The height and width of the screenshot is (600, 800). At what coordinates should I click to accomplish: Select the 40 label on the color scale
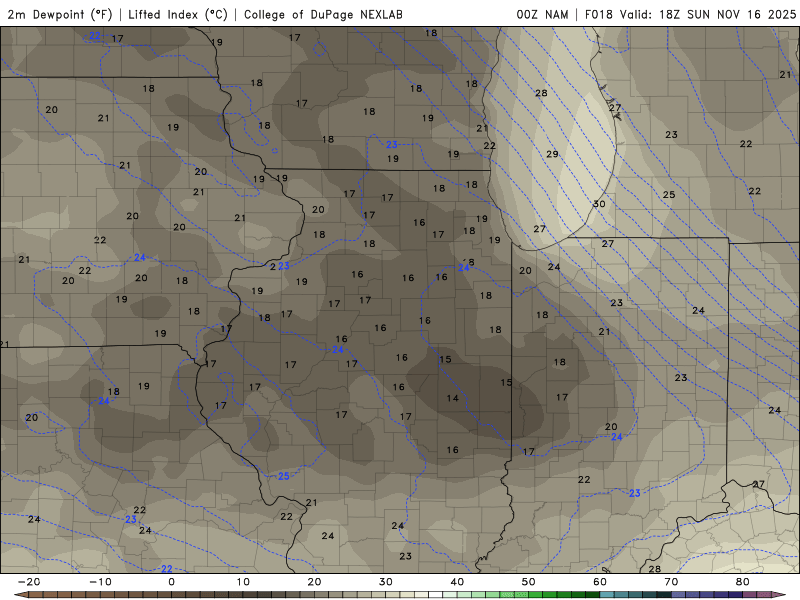[457, 582]
